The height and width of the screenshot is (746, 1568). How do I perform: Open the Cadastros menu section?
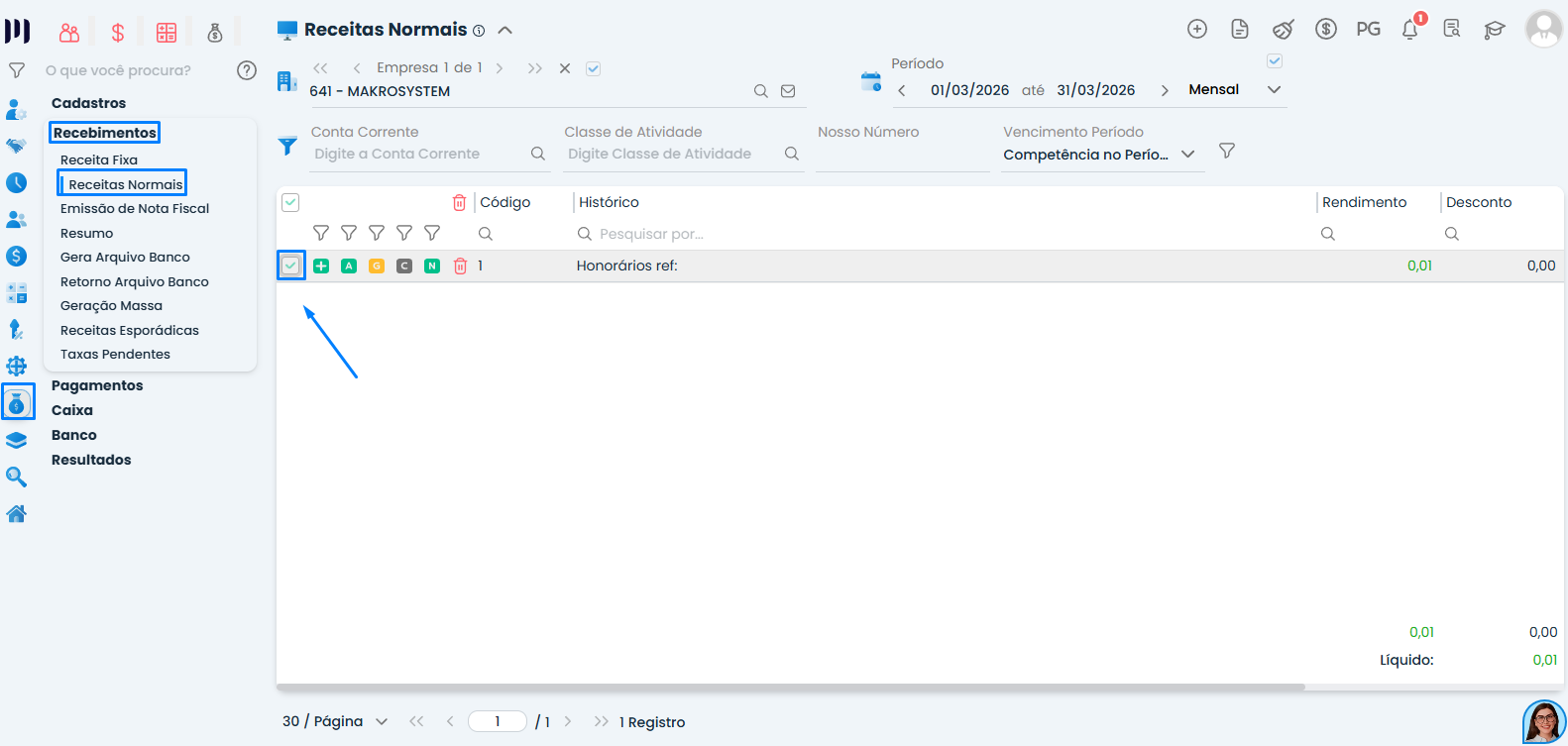[89, 103]
